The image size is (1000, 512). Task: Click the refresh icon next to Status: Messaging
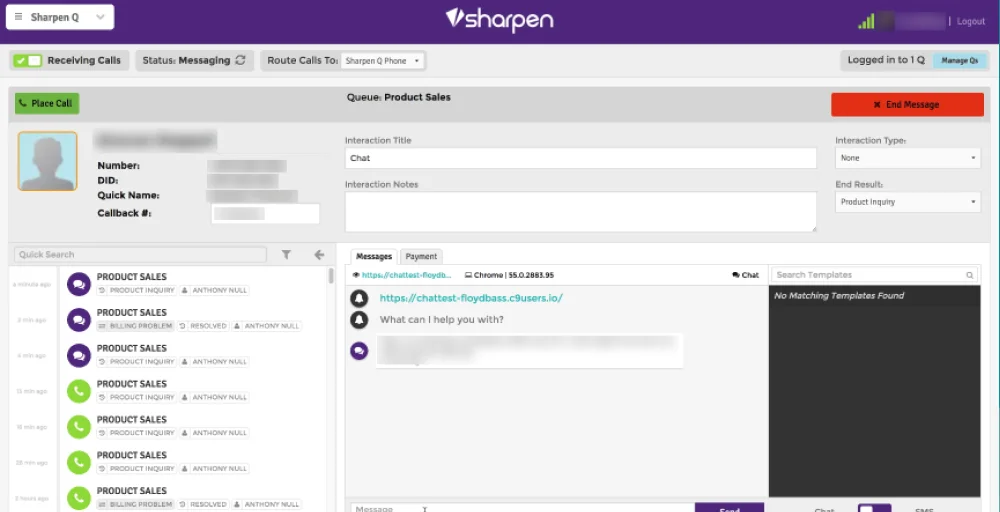pyautogui.click(x=240, y=61)
